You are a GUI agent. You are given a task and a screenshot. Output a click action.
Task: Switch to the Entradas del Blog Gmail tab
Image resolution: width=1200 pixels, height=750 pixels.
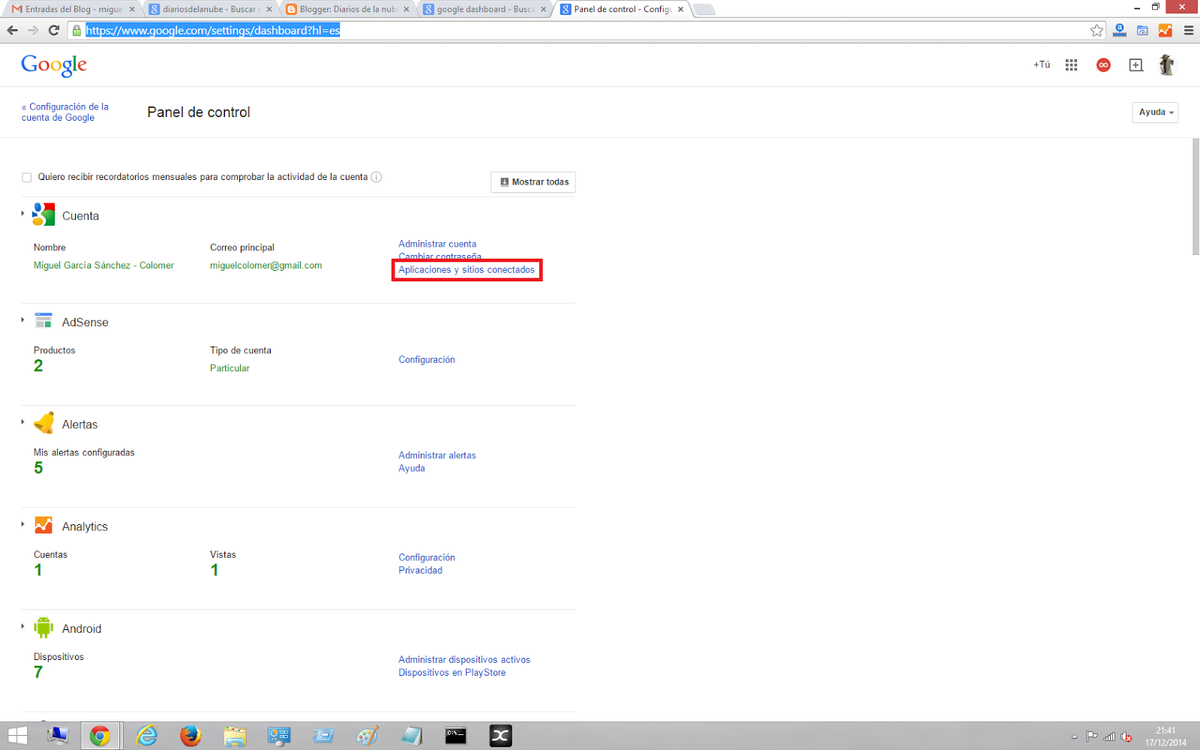tap(70, 9)
